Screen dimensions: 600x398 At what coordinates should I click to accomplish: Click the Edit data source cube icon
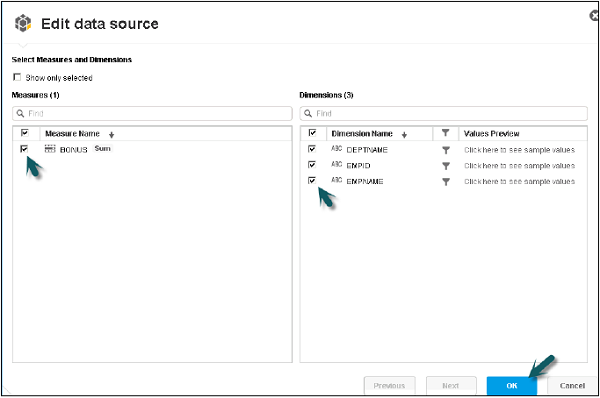pos(23,23)
